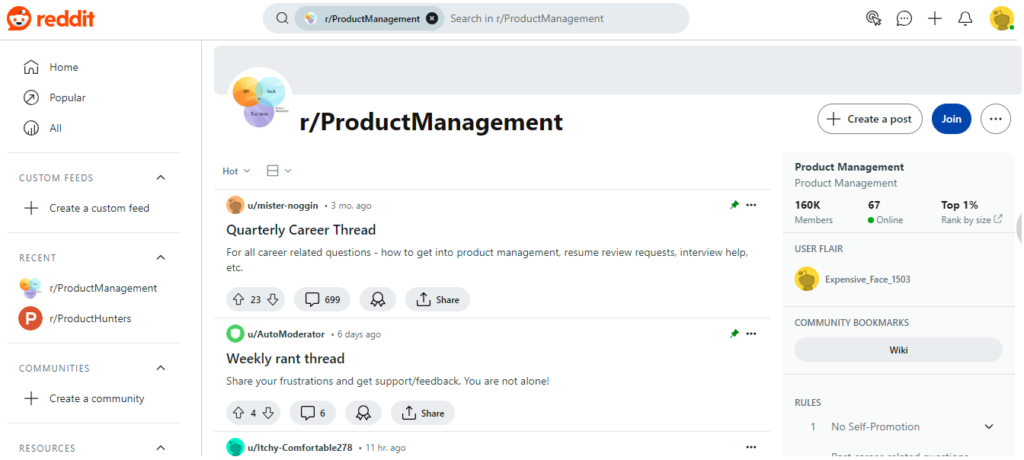Collapse the Custom Feeds section
The width and height of the screenshot is (1024, 460).
(161, 178)
